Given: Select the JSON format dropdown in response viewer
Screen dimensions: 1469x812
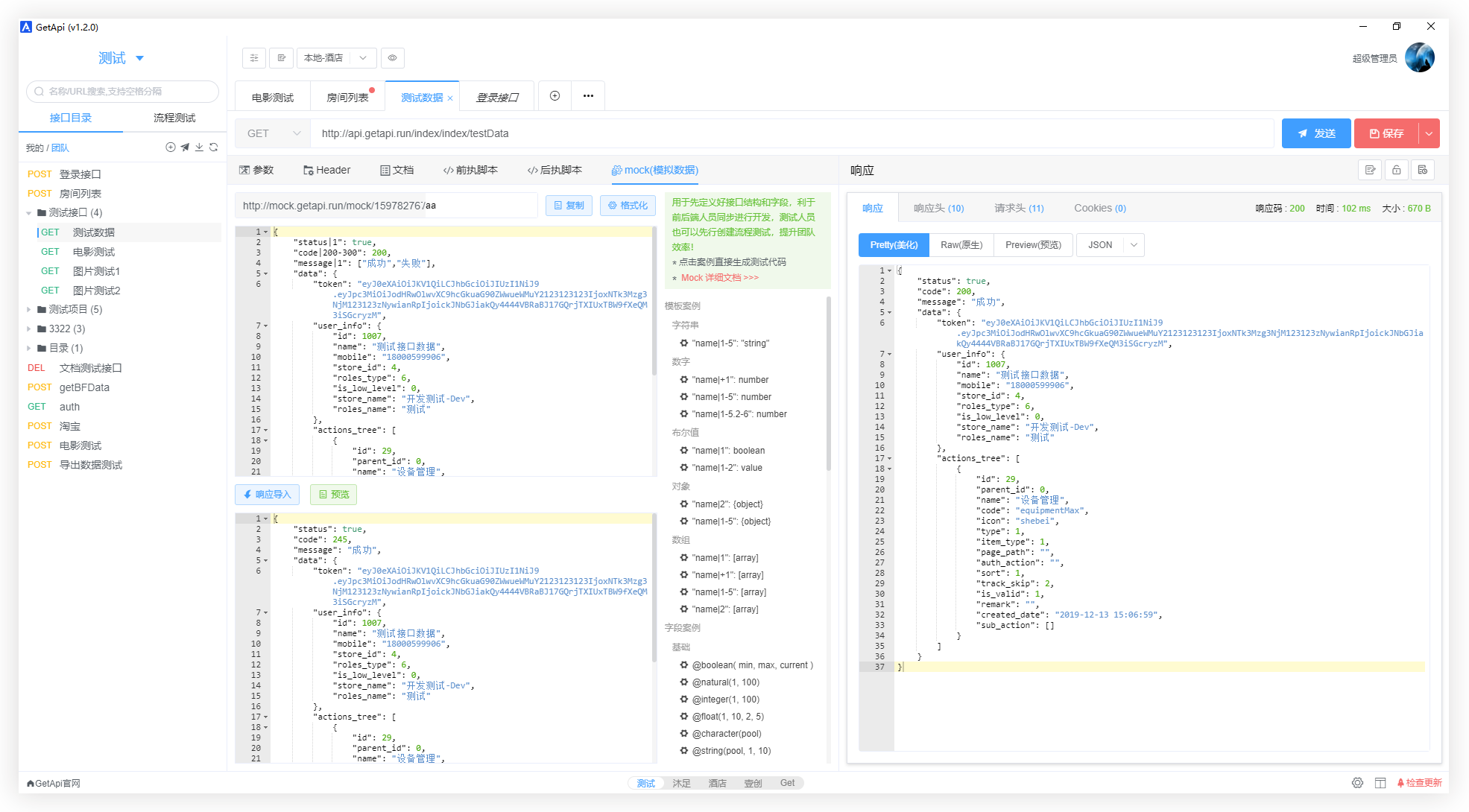Looking at the screenshot, I should (x=1110, y=244).
